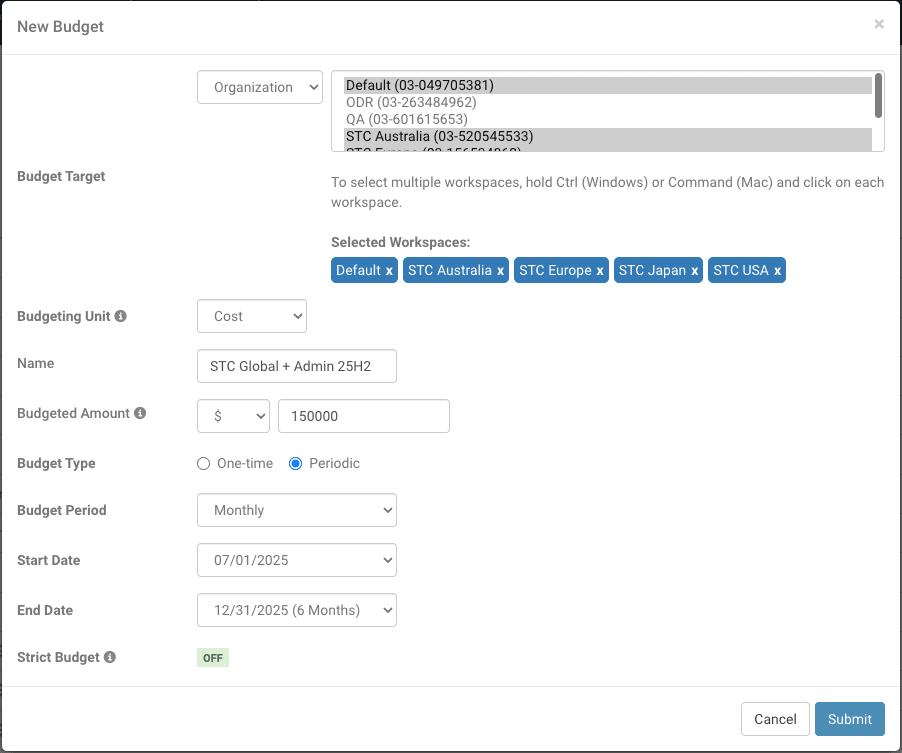
Task: Open the Budget Period Monthly dropdown
Action: click(x=297, y=510)
